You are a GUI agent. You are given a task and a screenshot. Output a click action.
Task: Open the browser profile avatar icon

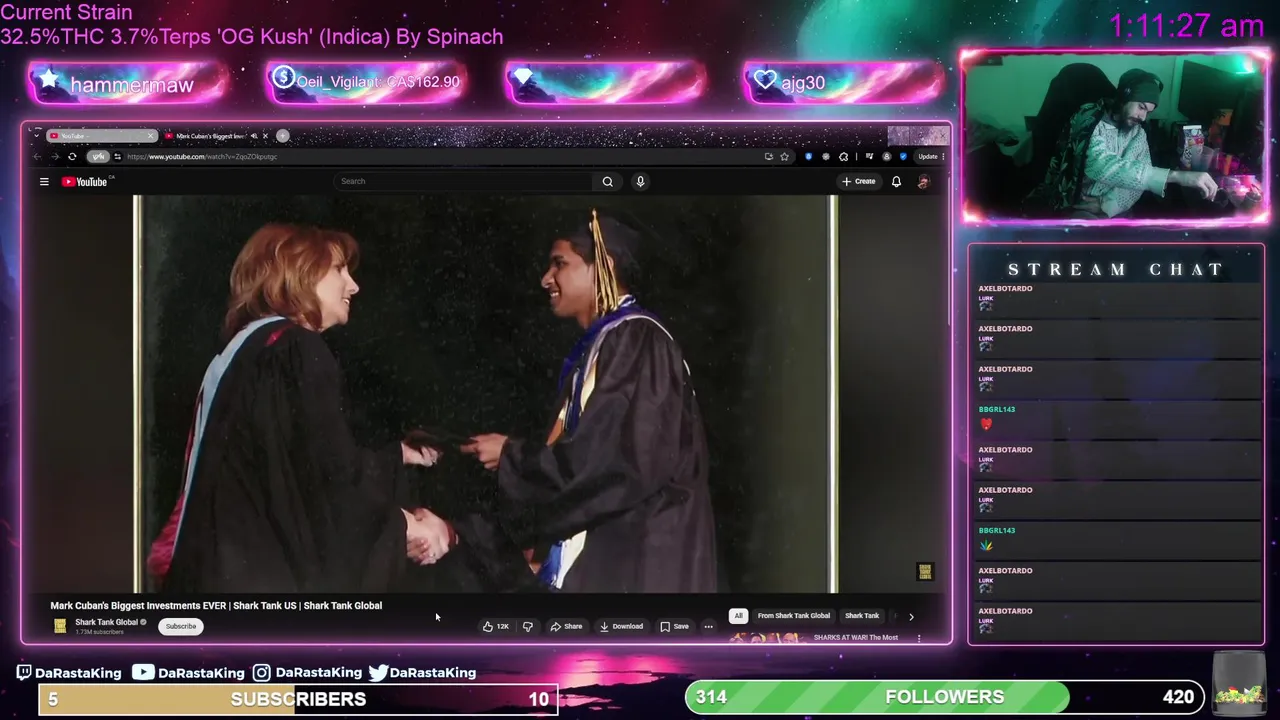pyautogui.click(x=886, y=156)
